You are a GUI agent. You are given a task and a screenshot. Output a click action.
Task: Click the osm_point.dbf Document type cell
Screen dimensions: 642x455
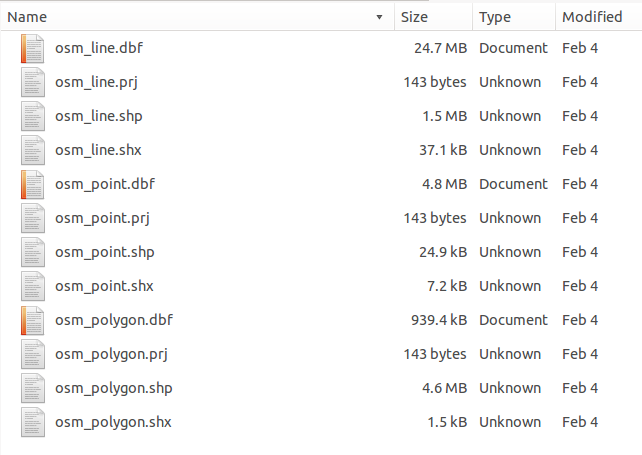[x=513, y=184]
